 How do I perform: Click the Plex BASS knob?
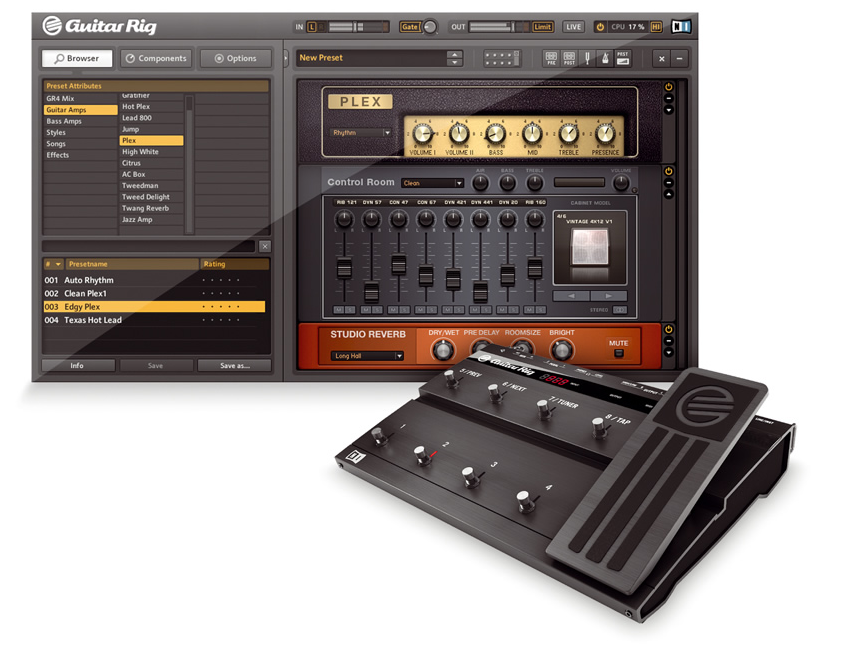(495, 133)
